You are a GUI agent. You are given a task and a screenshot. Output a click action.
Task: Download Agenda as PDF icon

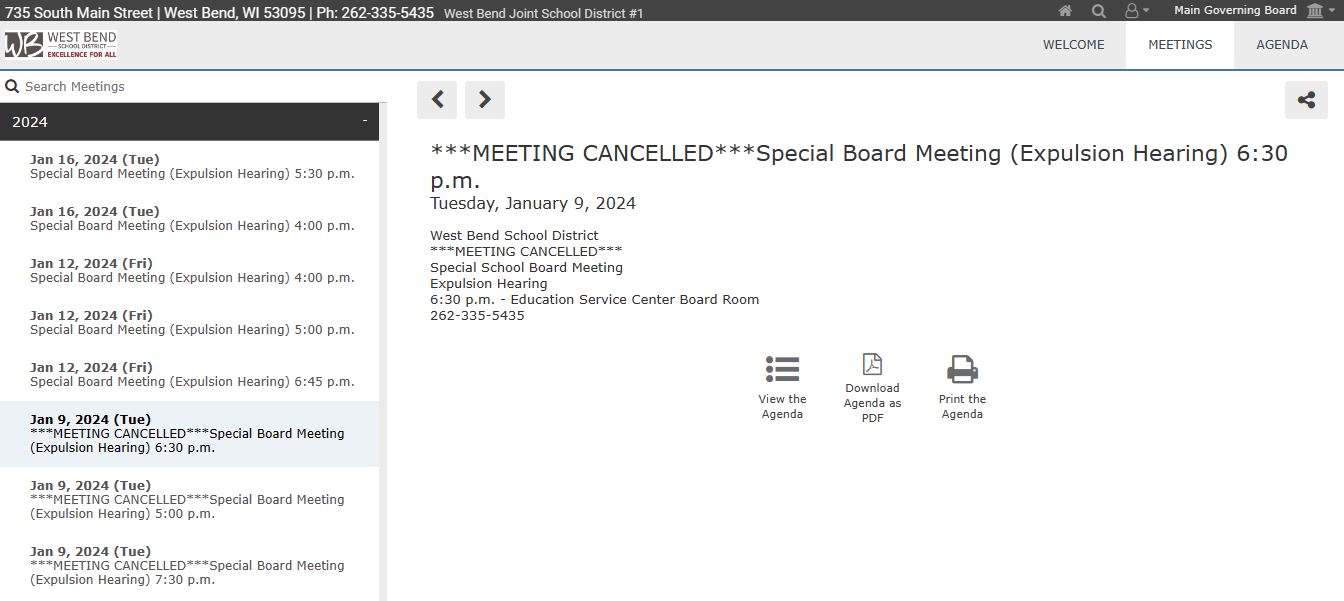(x=872, y=365)
